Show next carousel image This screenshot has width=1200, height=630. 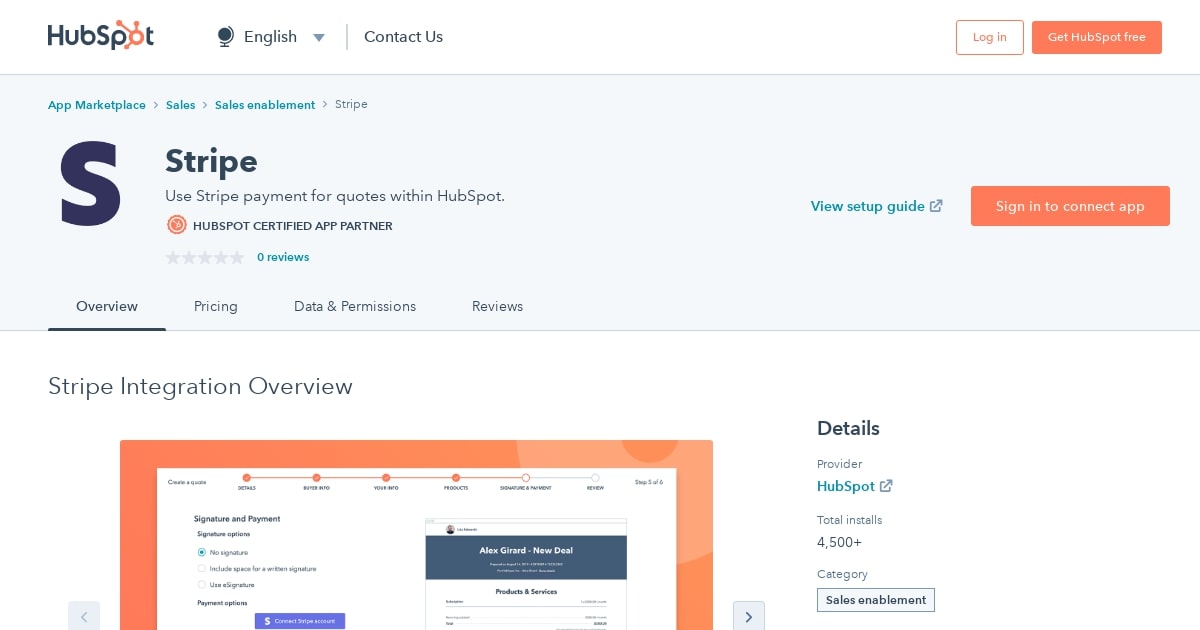[x=749, y=616]
